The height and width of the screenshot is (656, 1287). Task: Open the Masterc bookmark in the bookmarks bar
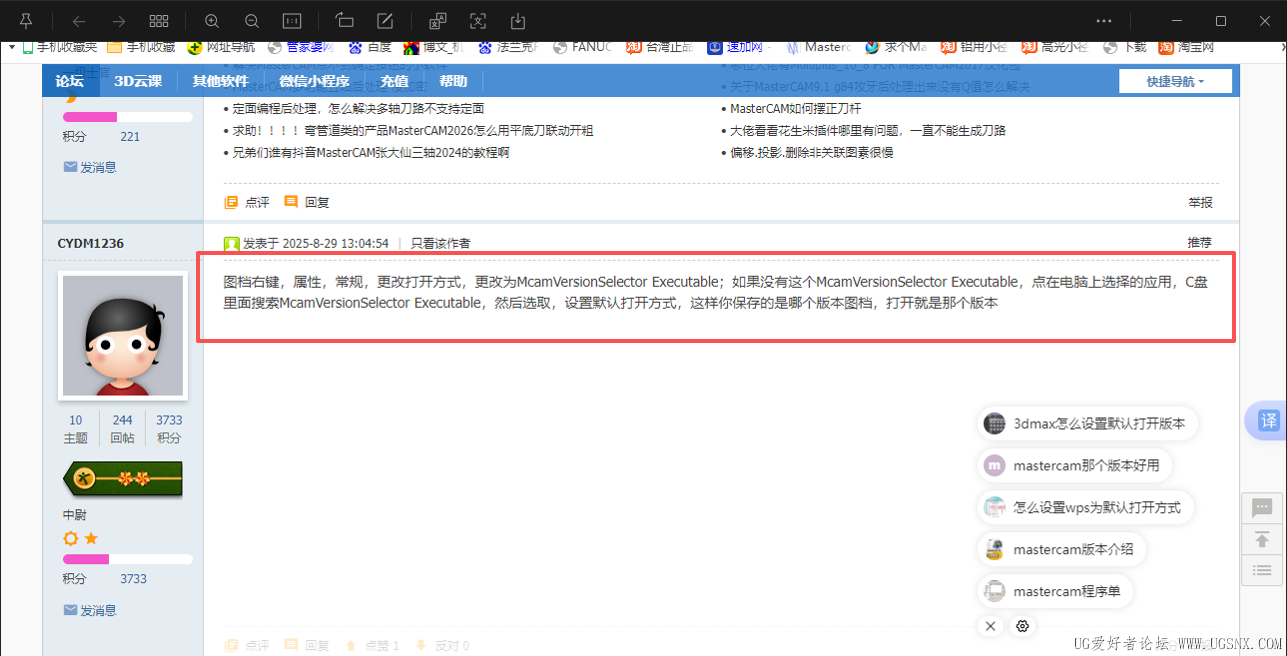point(818,46)
